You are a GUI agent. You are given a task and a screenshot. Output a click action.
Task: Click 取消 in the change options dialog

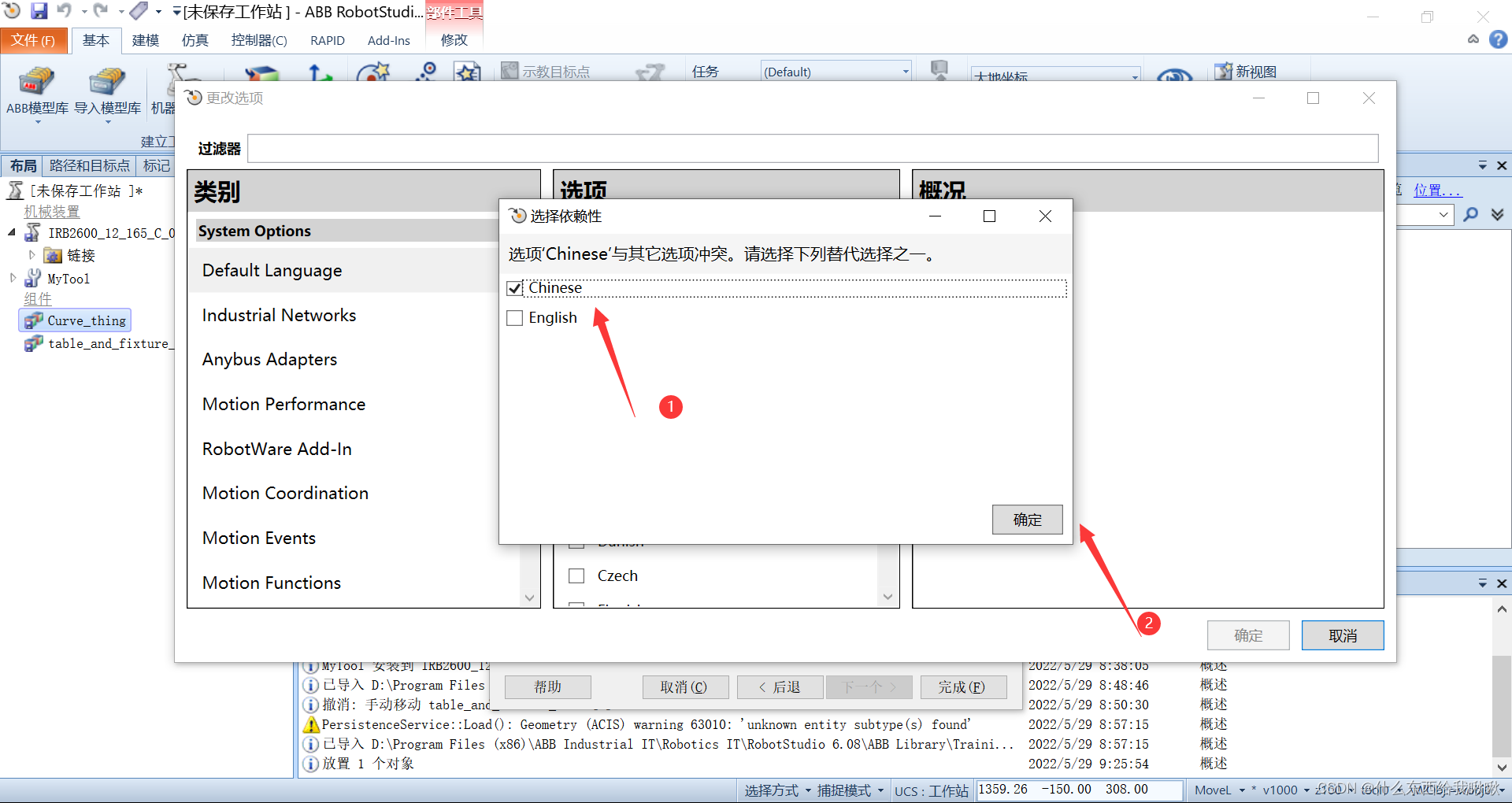point(1343,635)
